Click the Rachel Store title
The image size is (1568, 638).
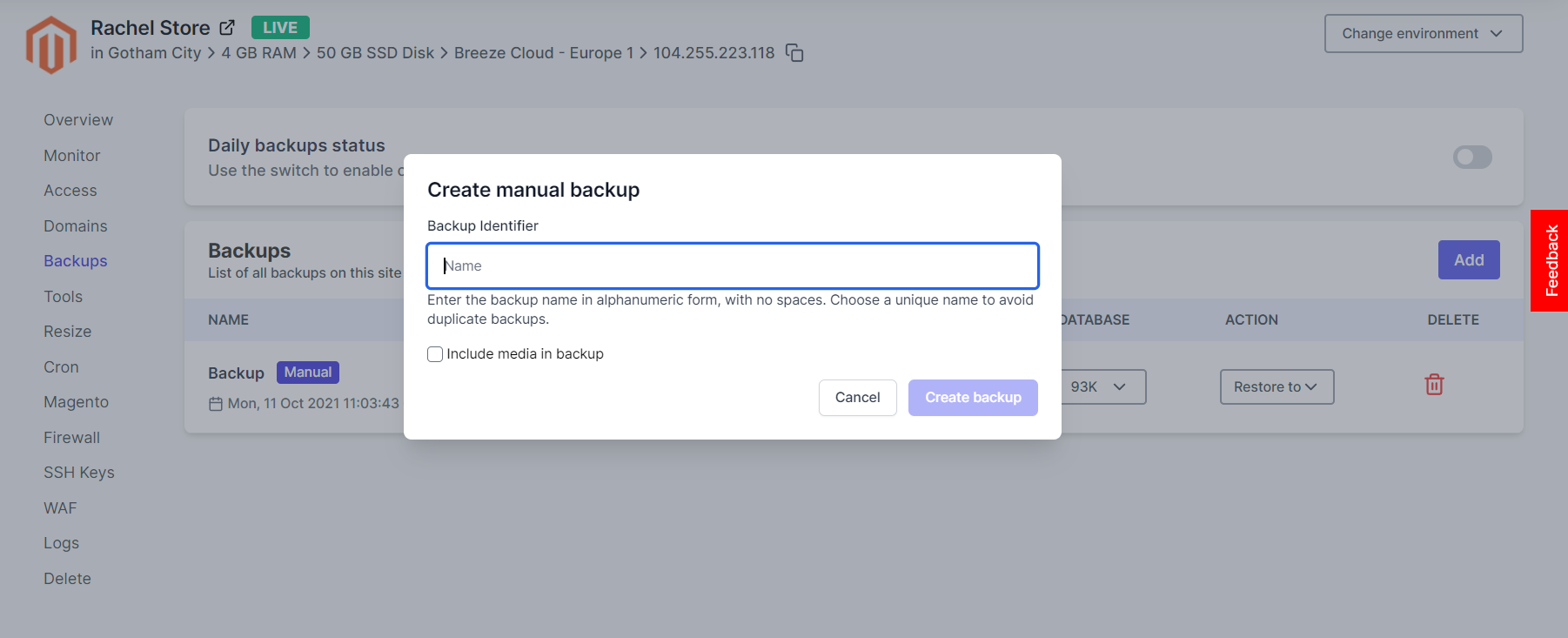point(151,28)
